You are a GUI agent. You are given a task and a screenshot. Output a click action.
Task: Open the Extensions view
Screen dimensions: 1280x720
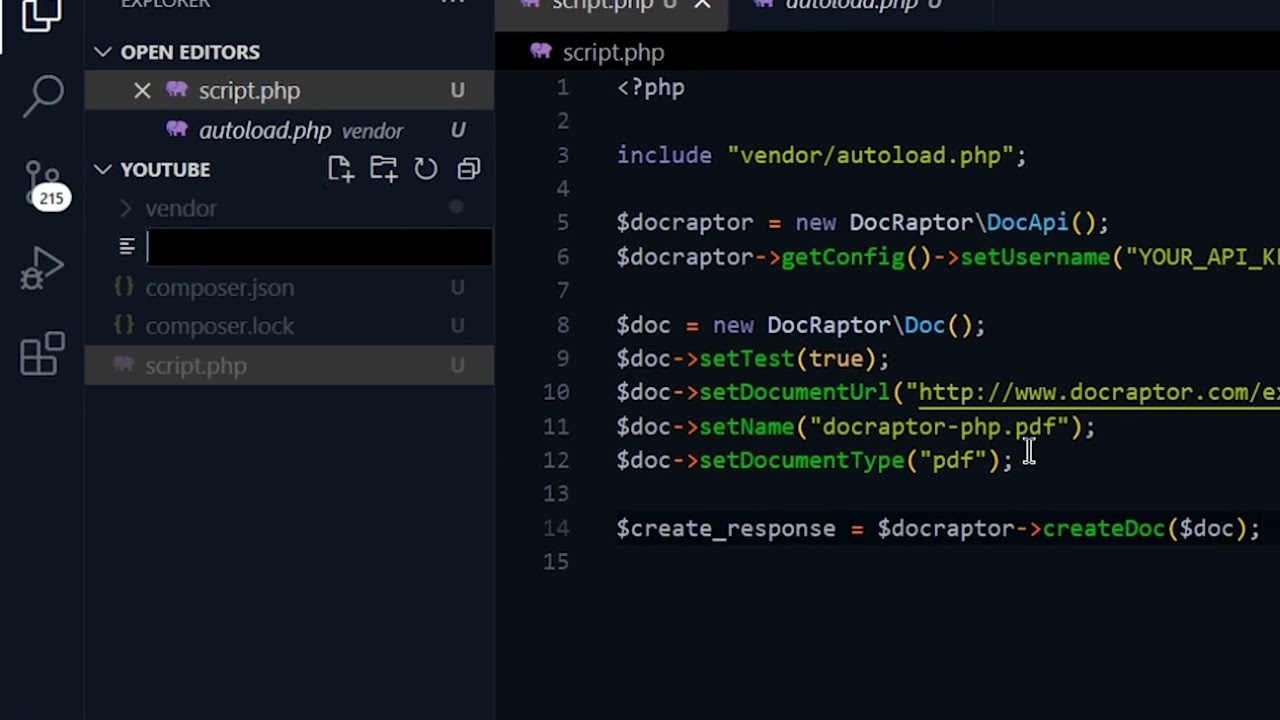tap(43, 353)
